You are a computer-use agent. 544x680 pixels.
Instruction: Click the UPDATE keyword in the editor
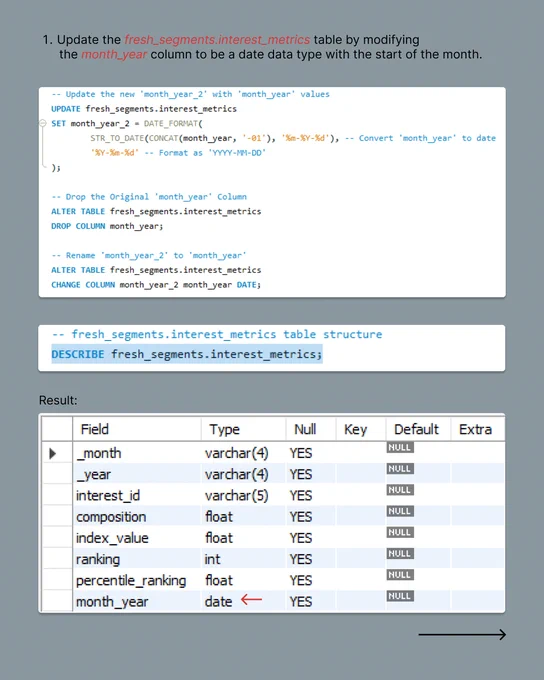tap(66, 109)
